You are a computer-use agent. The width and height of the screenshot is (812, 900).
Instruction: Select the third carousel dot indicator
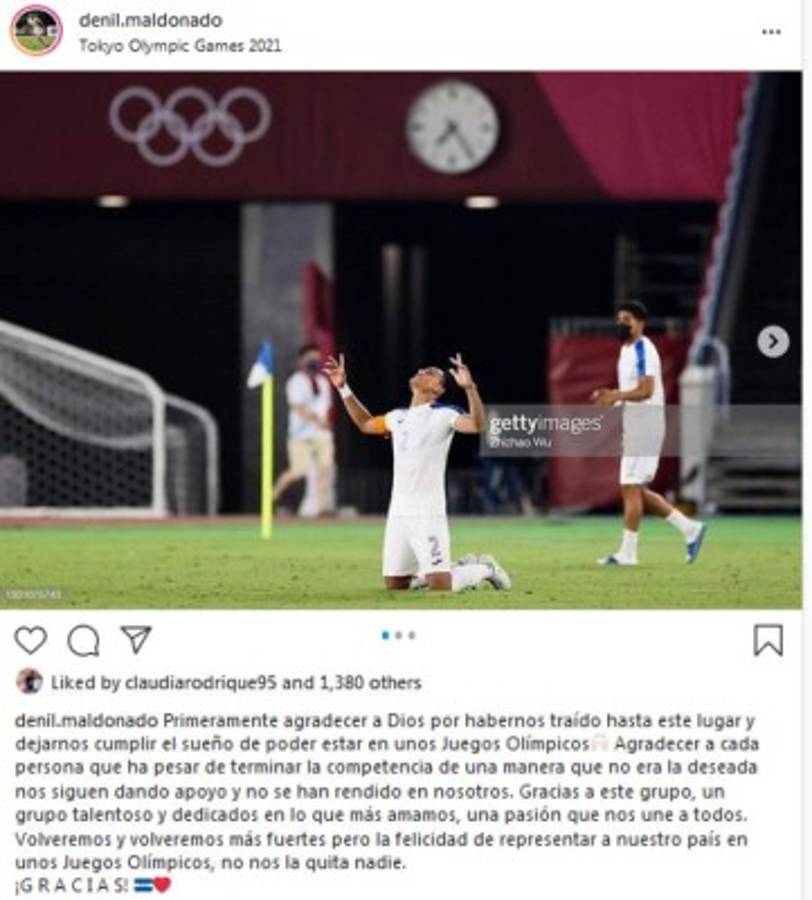click(411, 635)
